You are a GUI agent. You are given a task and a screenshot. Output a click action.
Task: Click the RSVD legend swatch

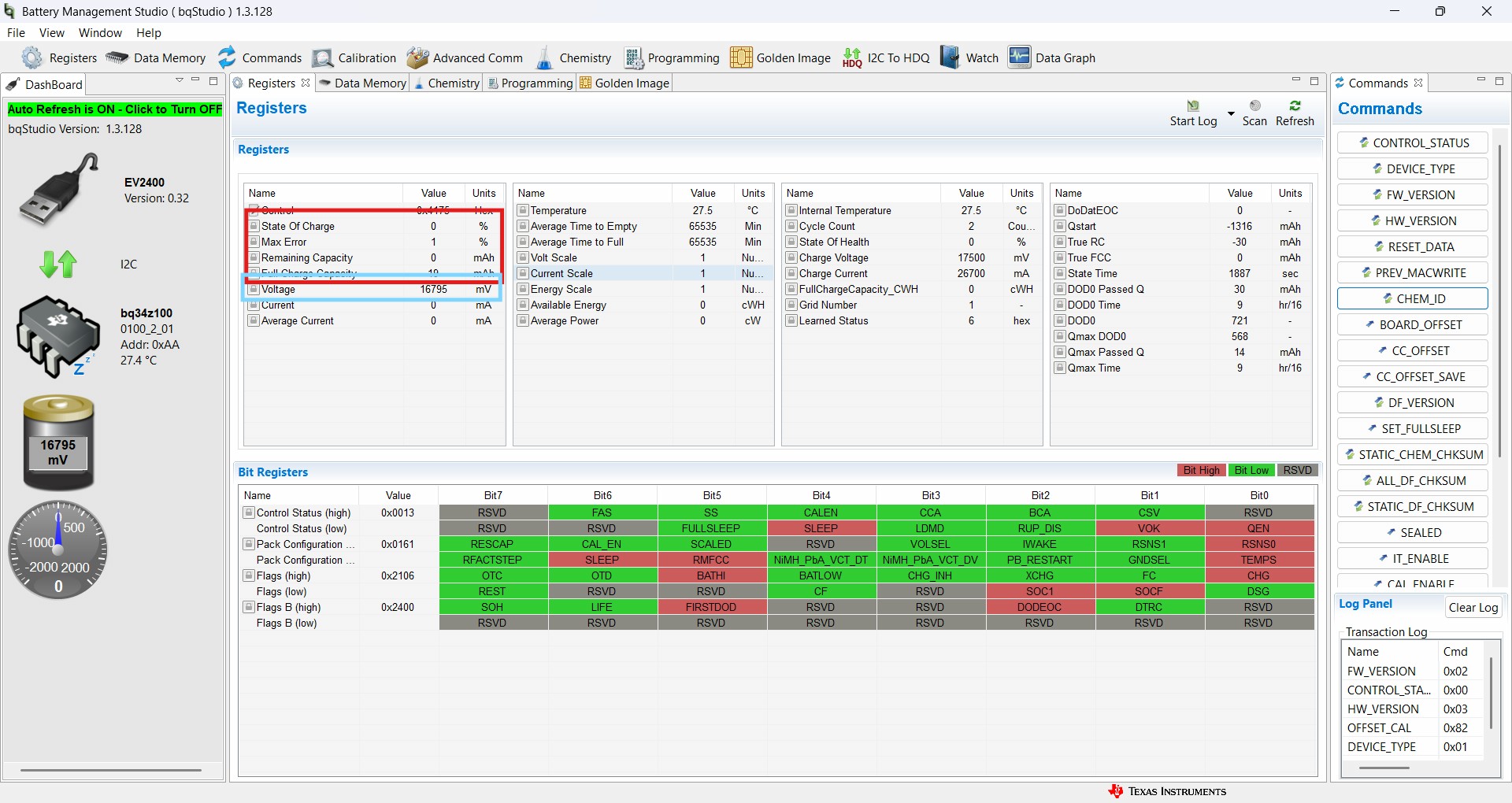[x=1297, y=470]
